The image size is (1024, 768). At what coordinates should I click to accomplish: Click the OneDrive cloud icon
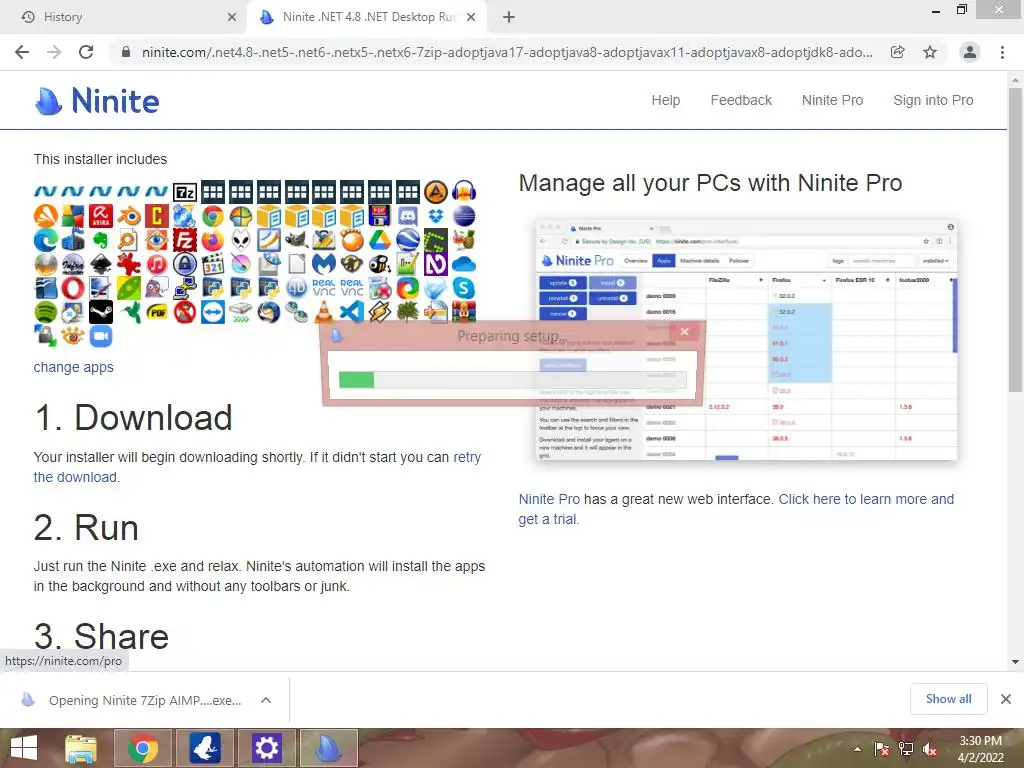pos(464,264)
